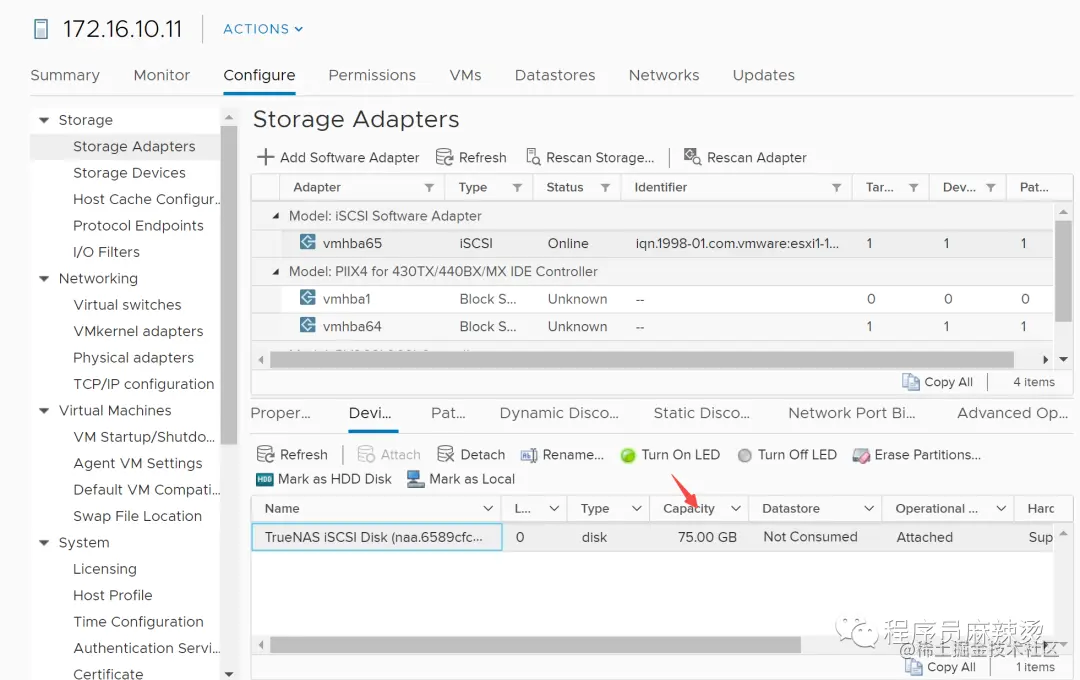Click the Rescan Storage icon

coord(533,157)
